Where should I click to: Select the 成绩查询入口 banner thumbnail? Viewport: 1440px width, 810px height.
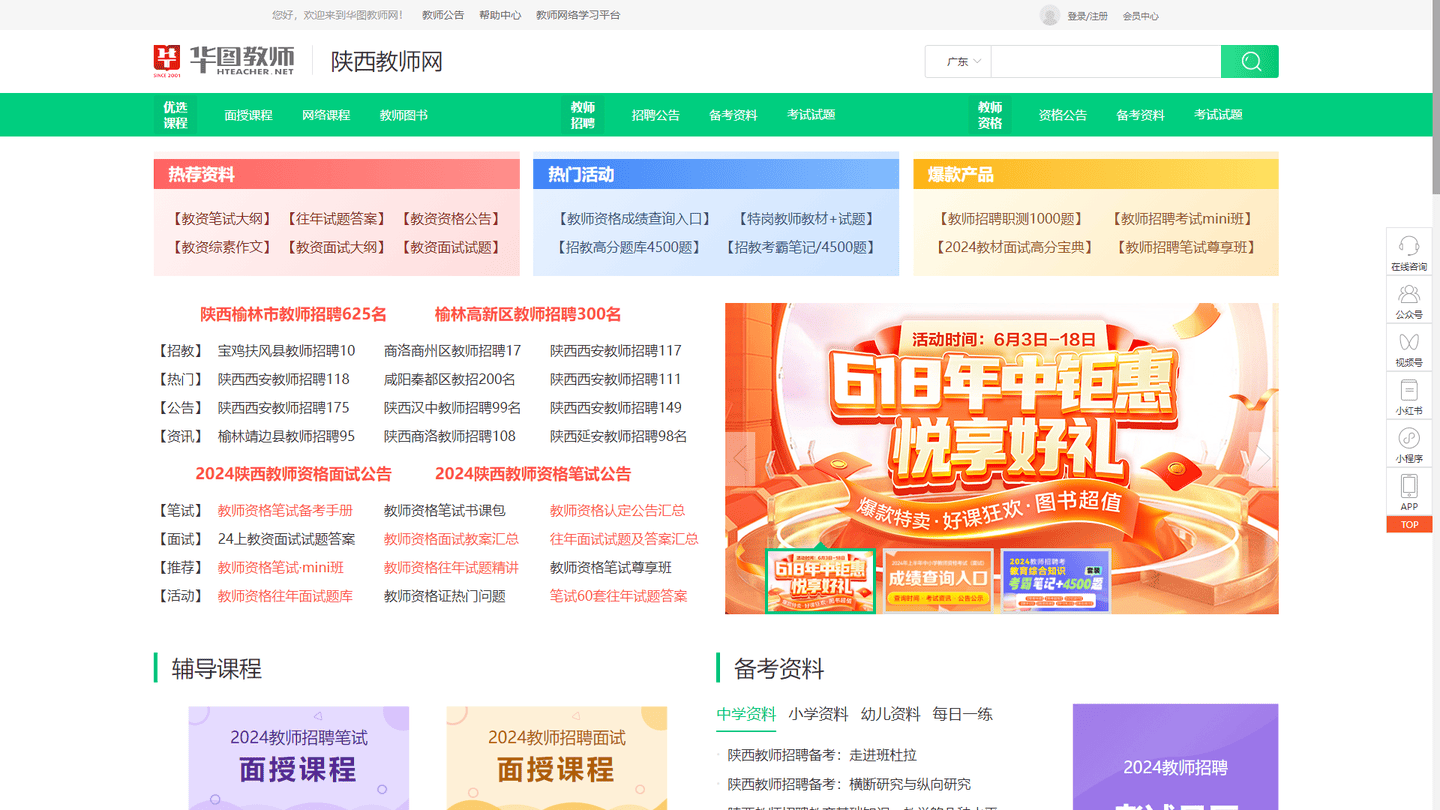point(938,580)
